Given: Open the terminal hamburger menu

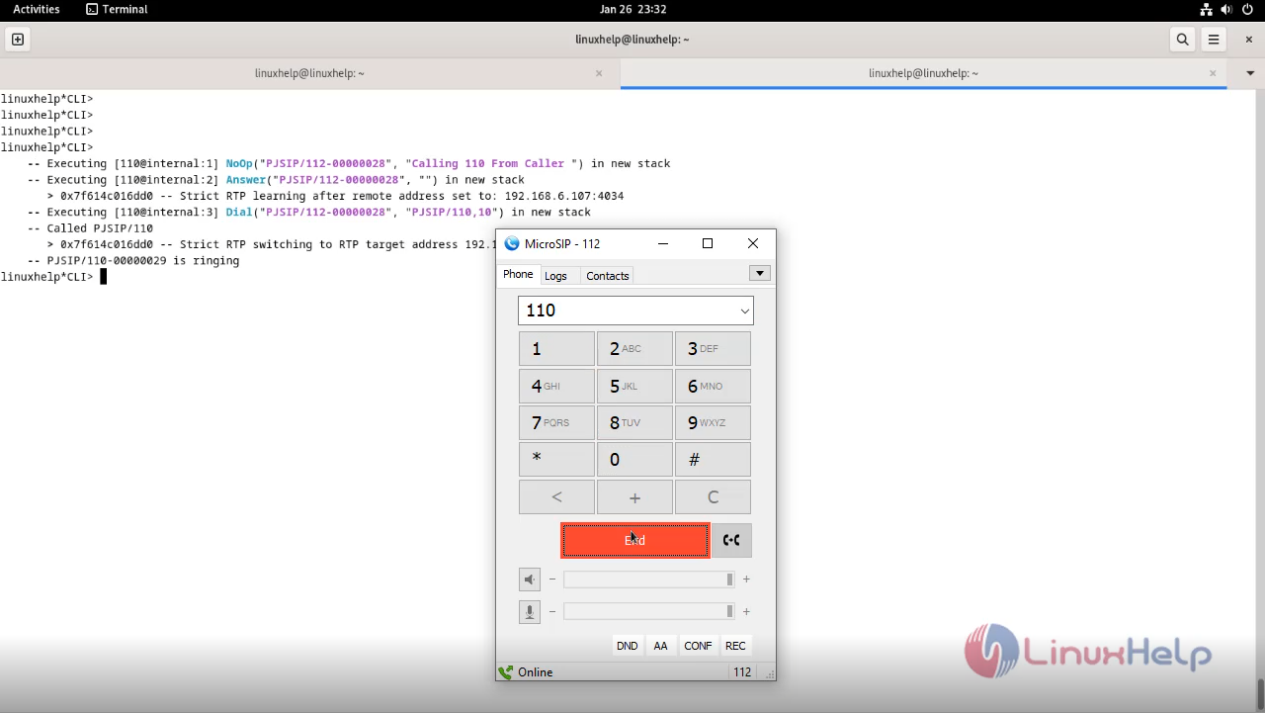Looking at the screenshot, I should click(1214, 39).
